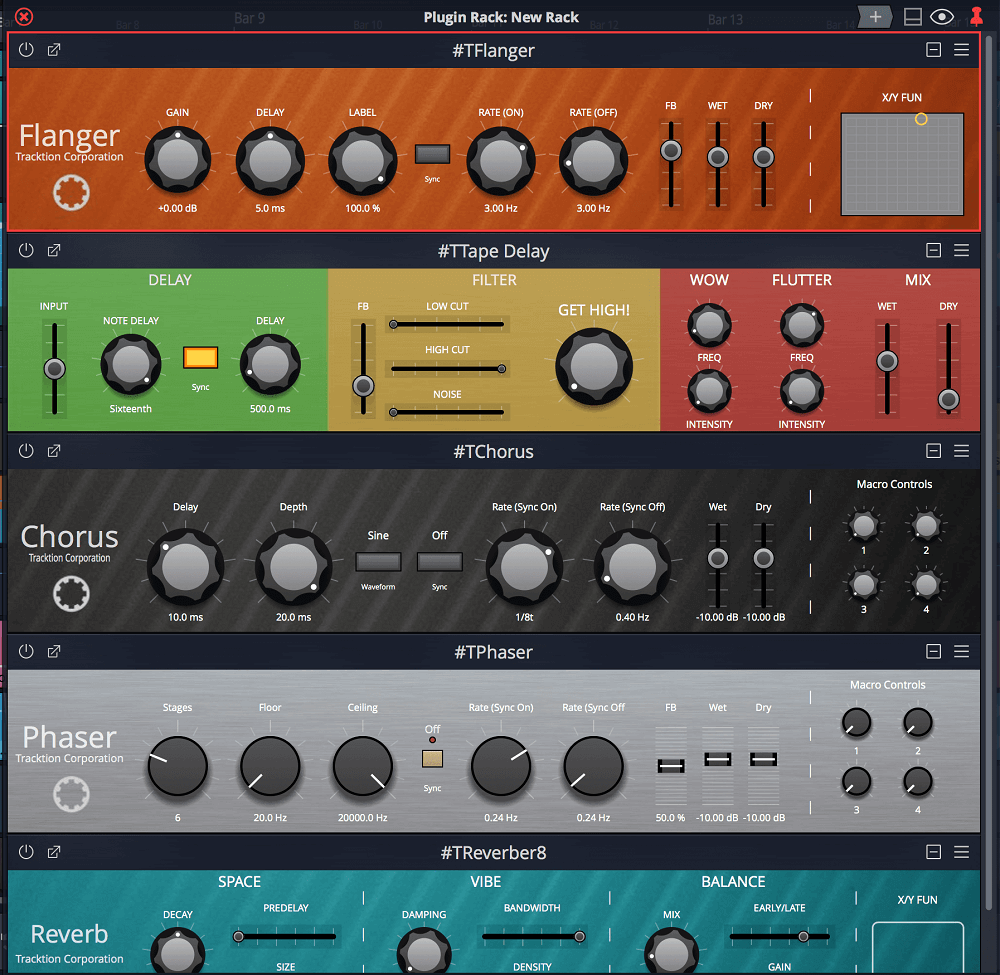Toggle the orange Sync button in Tape Delay

200,358
